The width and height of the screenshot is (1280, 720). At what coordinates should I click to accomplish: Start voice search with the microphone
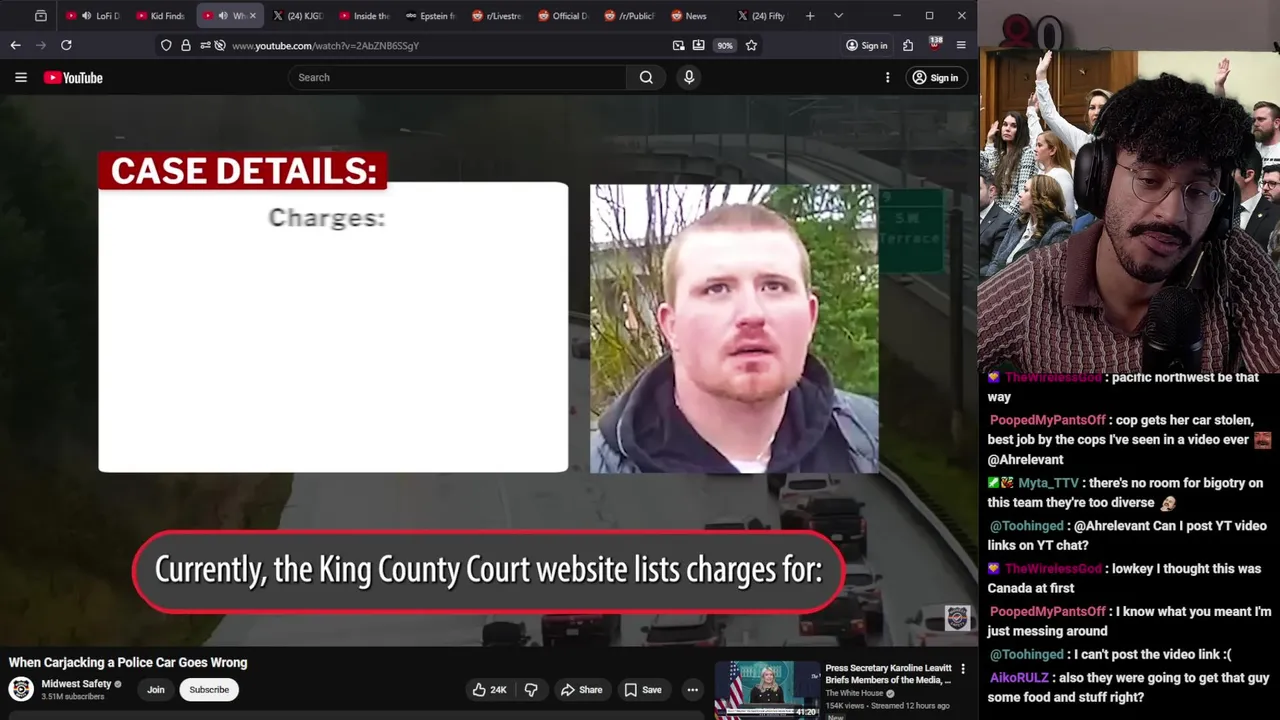(x=689, y=77)
